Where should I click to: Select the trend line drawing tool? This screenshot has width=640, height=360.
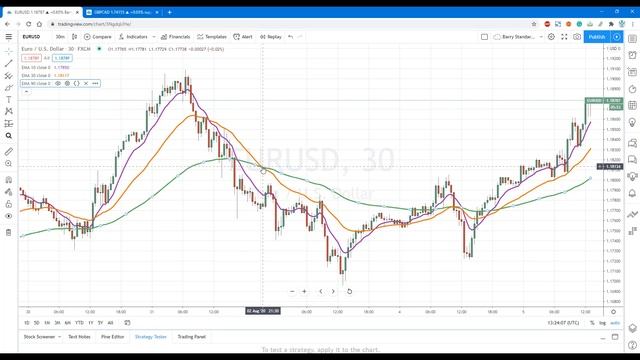(x=9, y=63)
